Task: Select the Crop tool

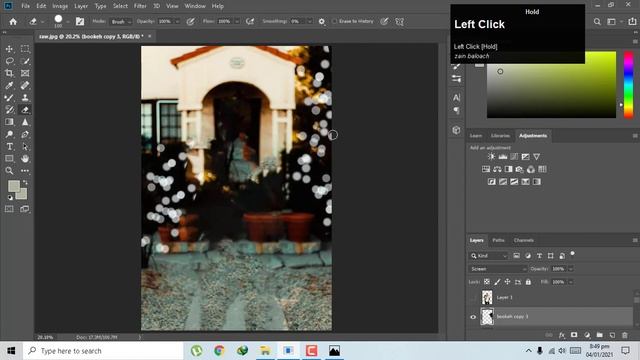Action: pyautogui.click(x=9, y=73)
